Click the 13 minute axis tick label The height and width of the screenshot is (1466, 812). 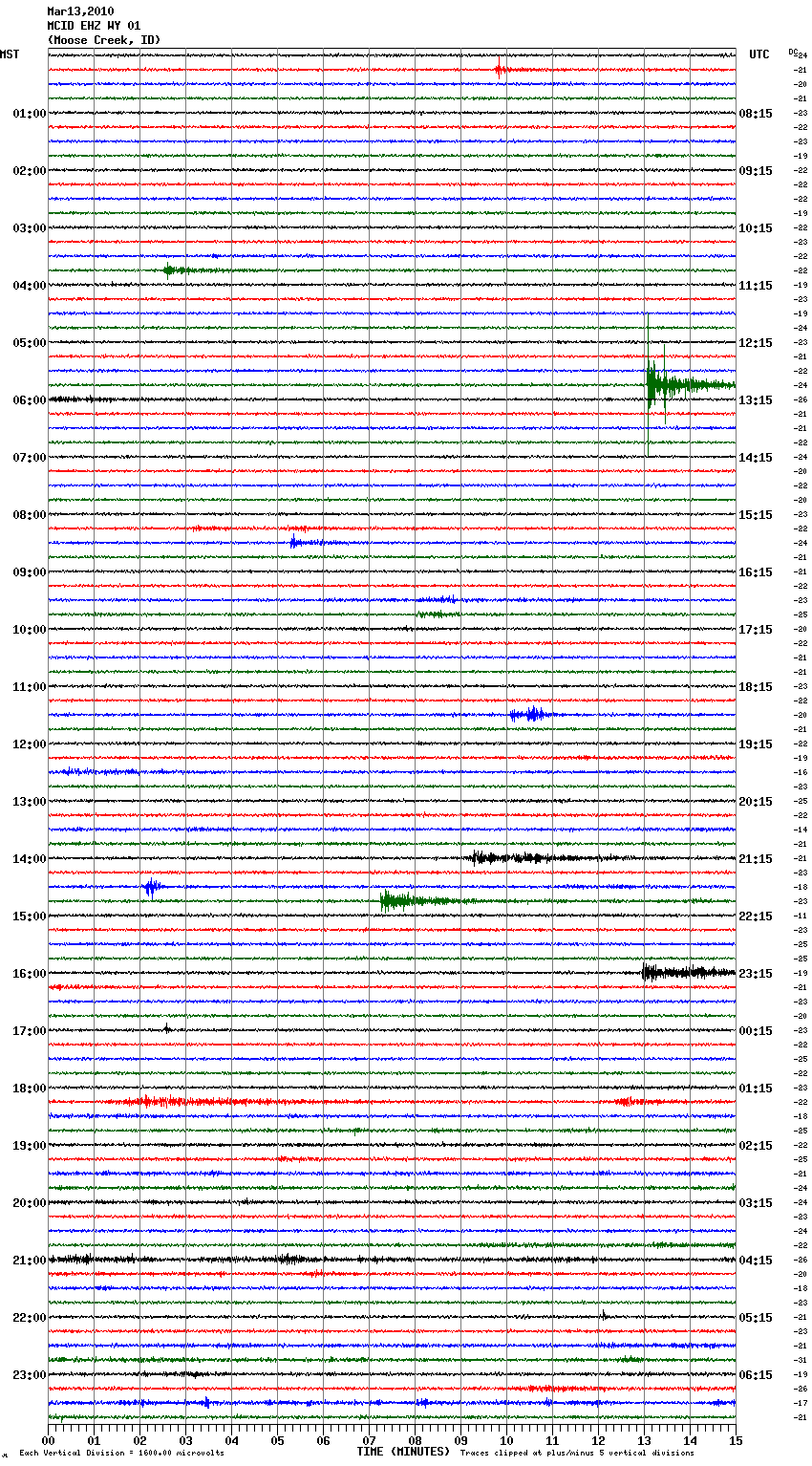tap(645, 1440)
